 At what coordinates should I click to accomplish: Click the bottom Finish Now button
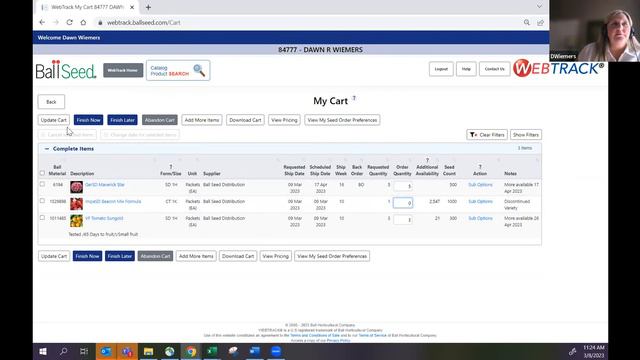(87, 256)
